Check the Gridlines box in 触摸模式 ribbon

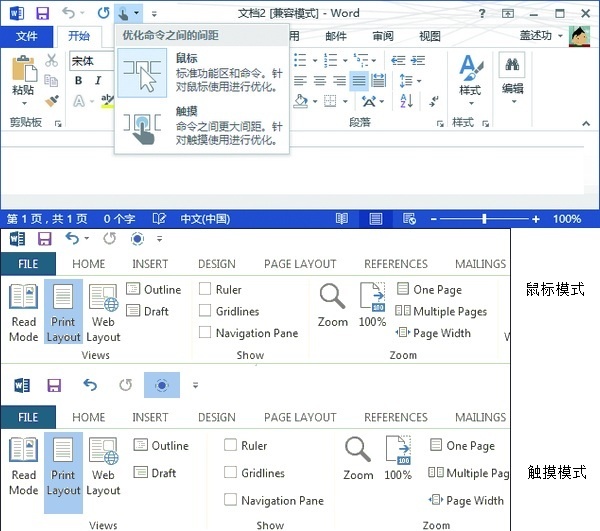[230, 472]
